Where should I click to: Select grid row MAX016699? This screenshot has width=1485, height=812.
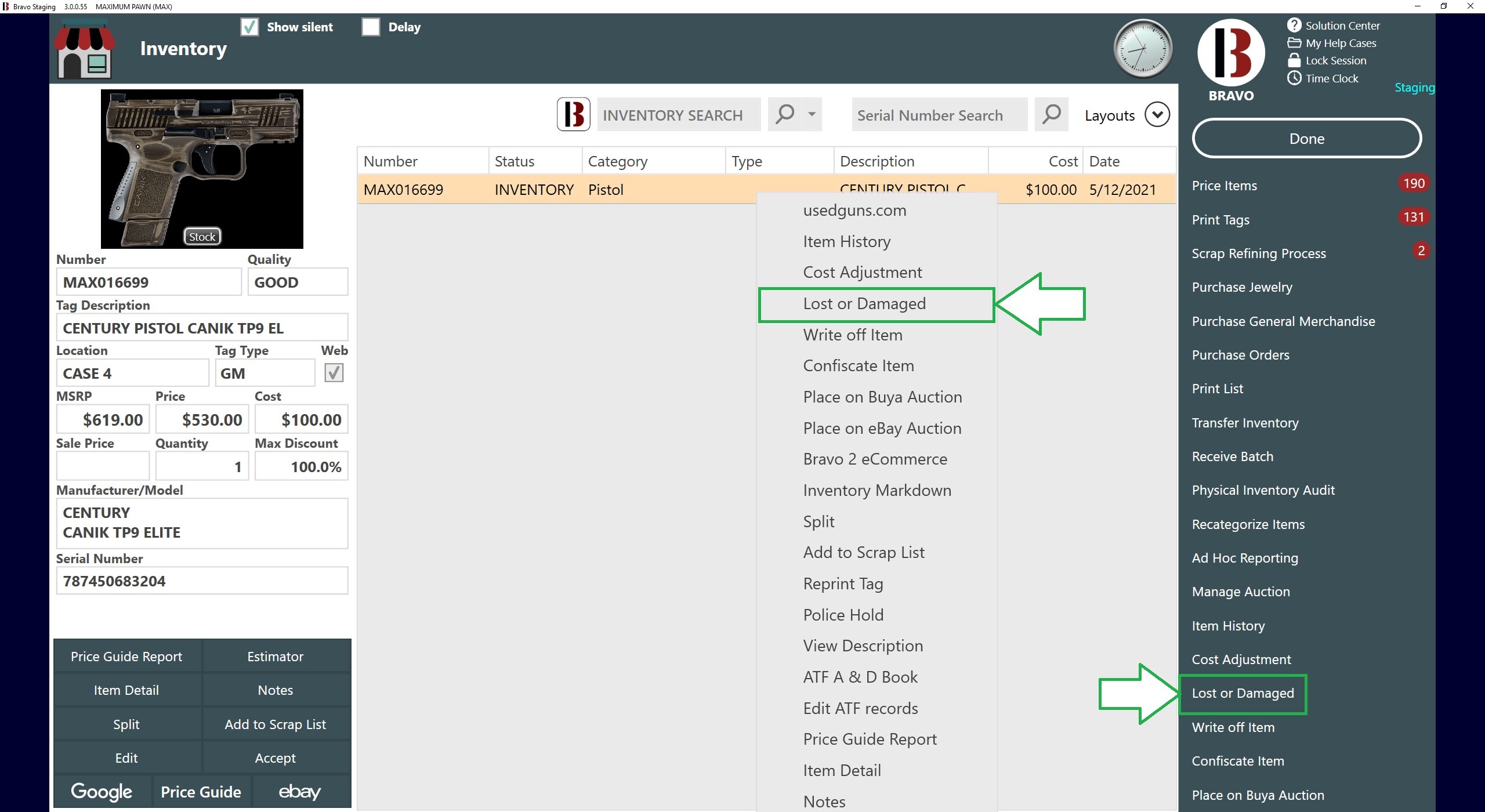pos(766,189)
